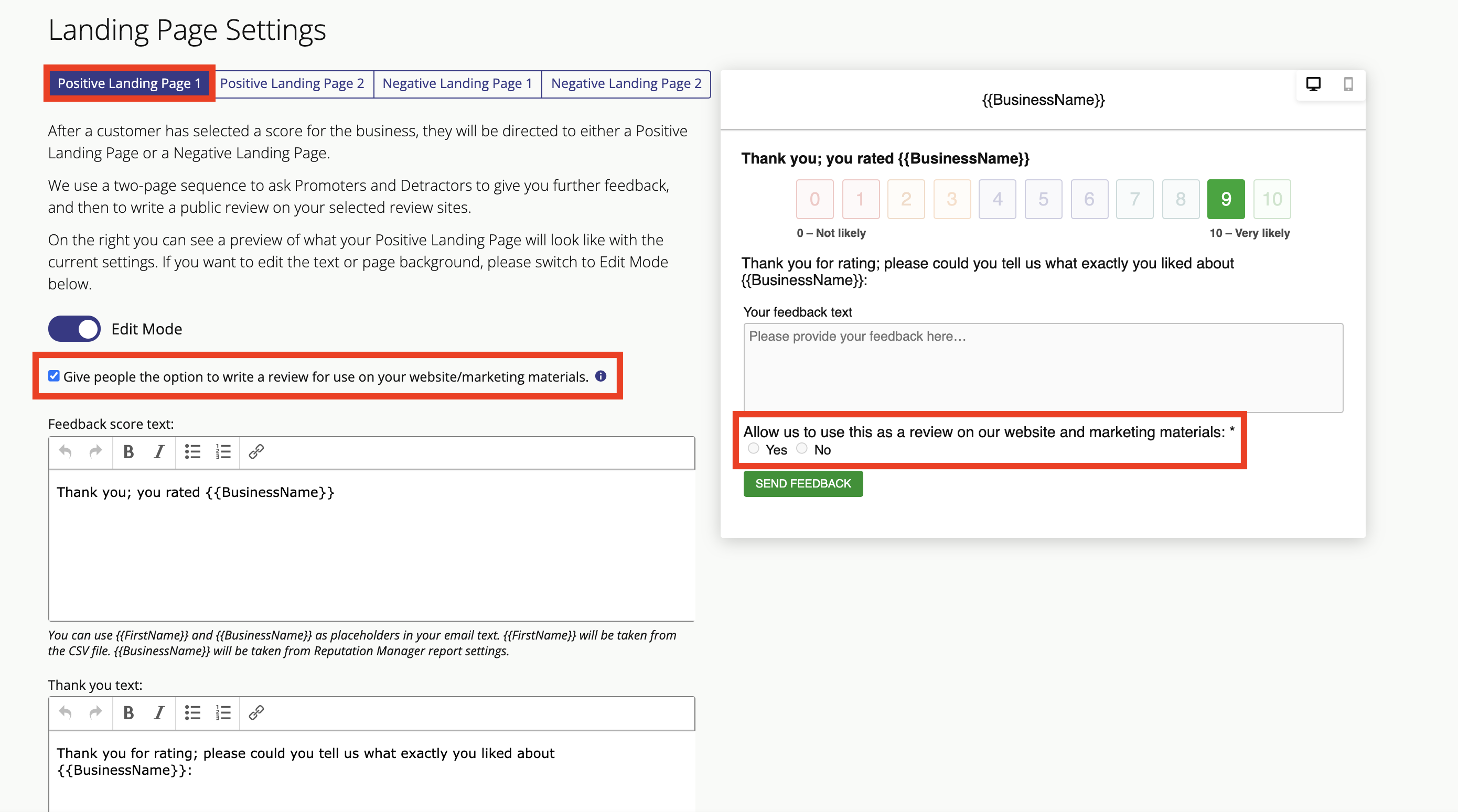Viewport: 1458px width, 812px height.
Task: Select the Yes radio button
Action: pos(753,449)
